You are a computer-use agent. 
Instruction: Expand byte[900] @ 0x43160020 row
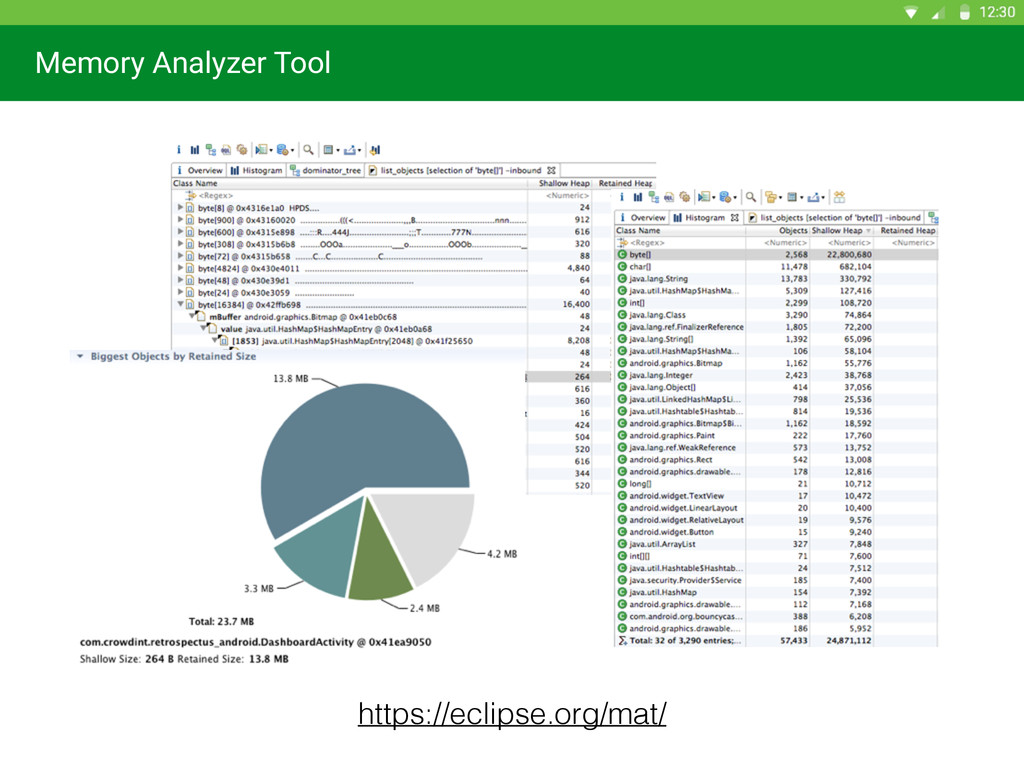point(180,219)
